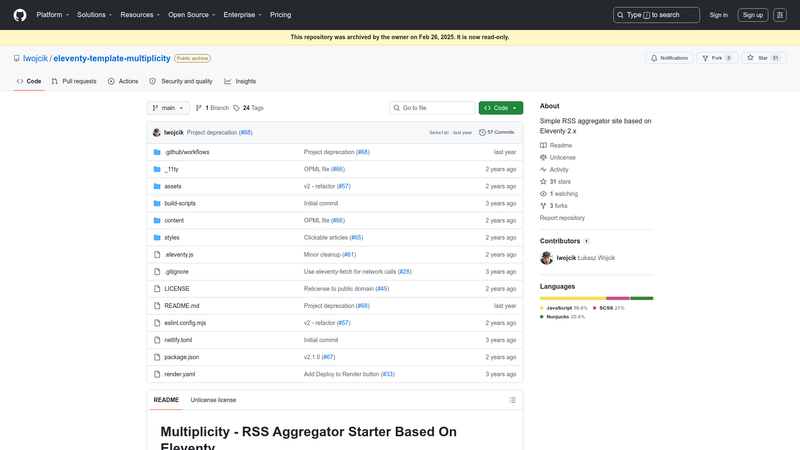
Task: Open the .github/workflows folder
Action: (187, 152)
